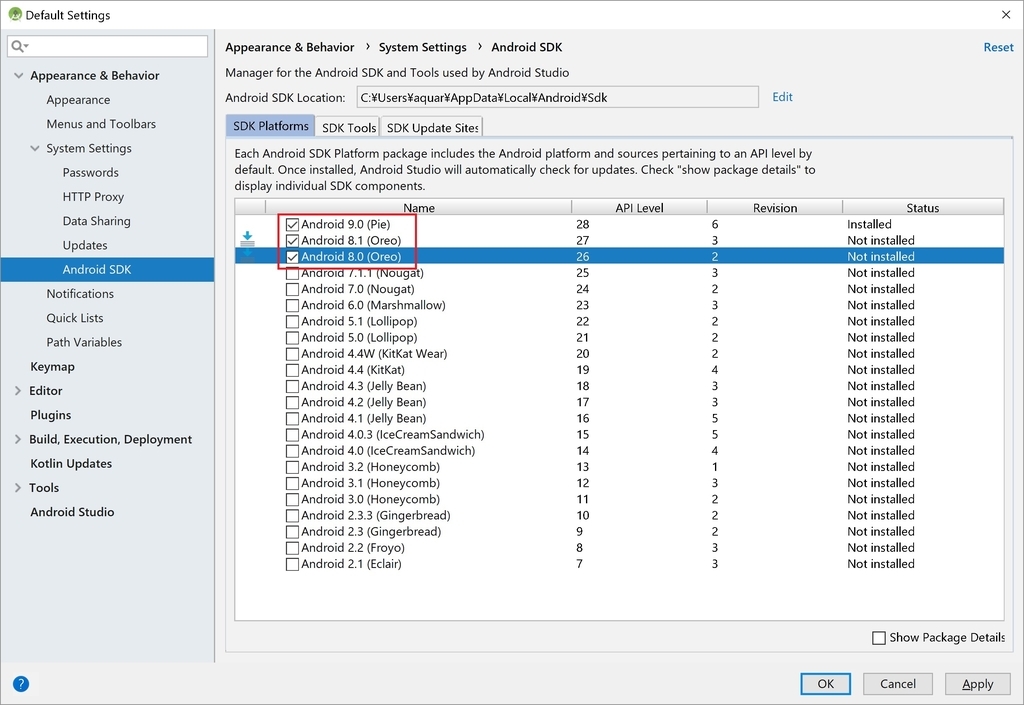
Task: Click the Apply button
Action: click(977, 683)
